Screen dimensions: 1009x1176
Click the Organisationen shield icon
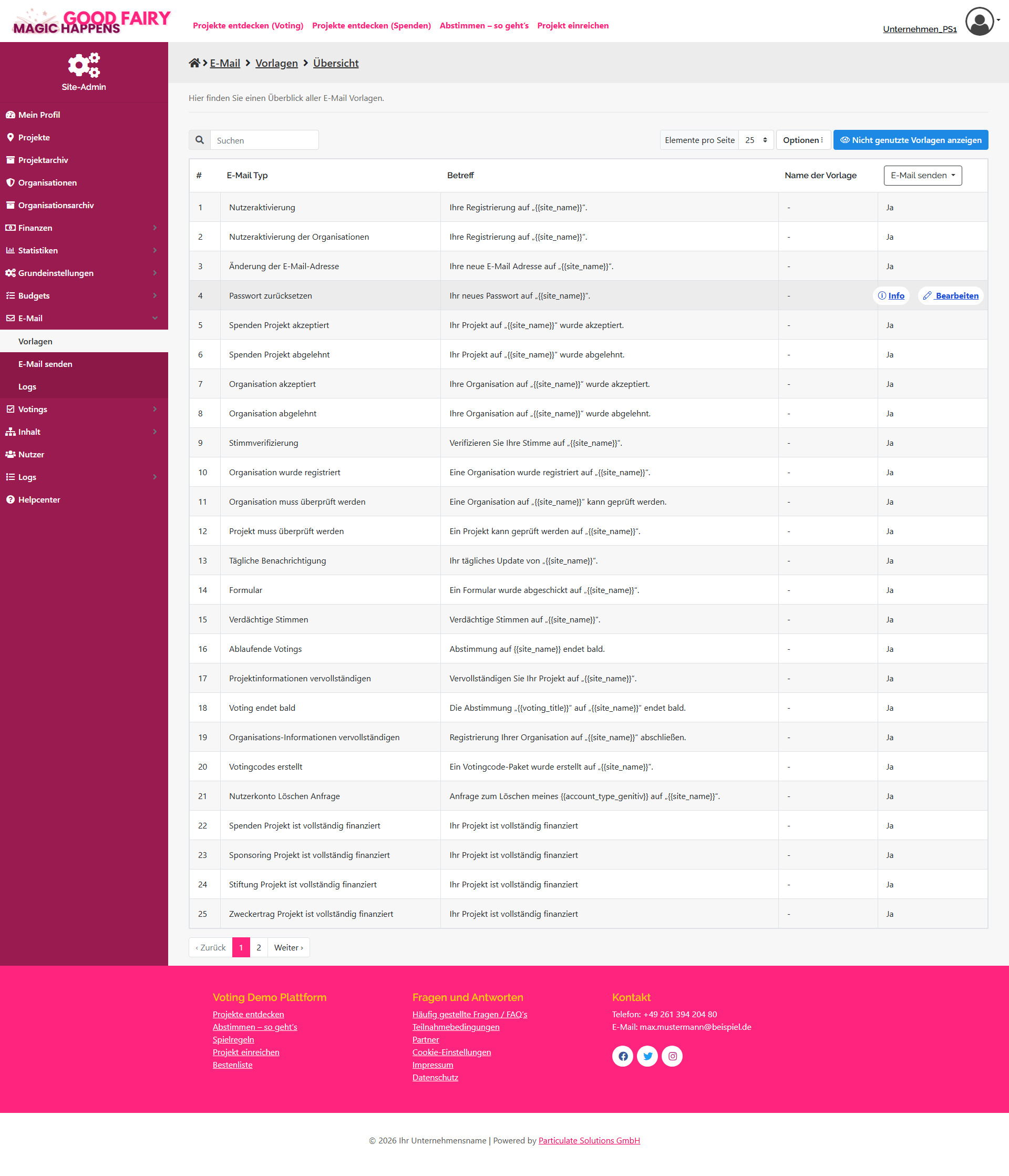point(10,183)
